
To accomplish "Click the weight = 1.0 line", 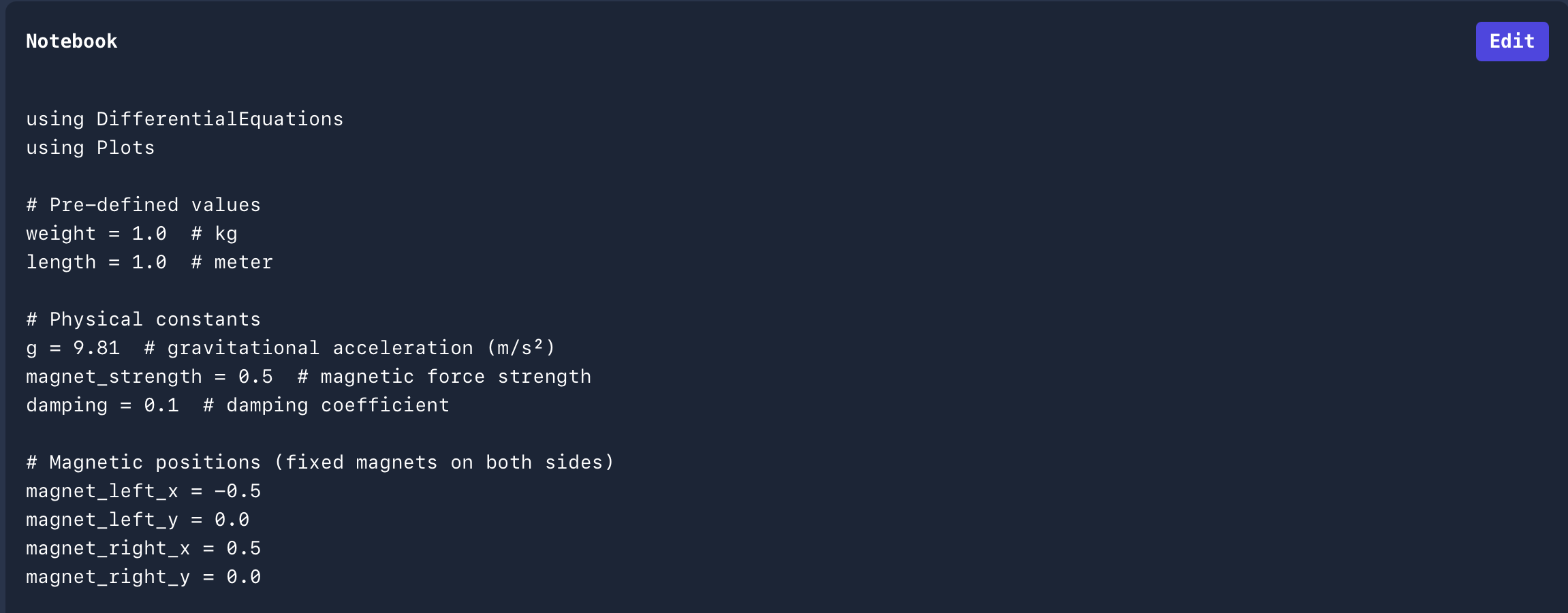I will [96, 234].
